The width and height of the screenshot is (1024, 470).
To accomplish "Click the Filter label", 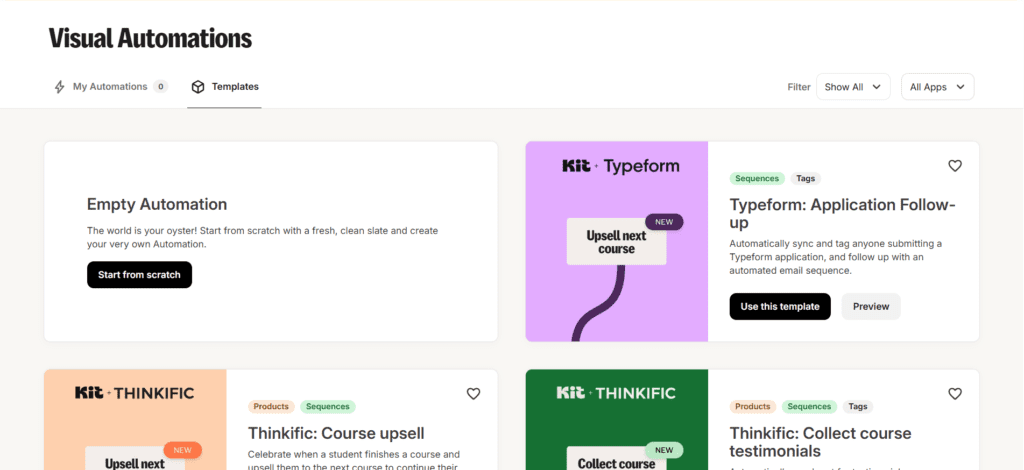I will point(799,87).
